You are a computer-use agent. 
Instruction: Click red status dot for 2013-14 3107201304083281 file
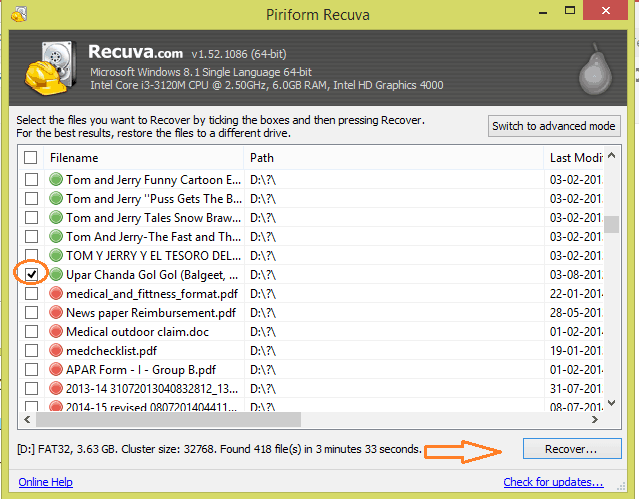(x=56, y=388)
